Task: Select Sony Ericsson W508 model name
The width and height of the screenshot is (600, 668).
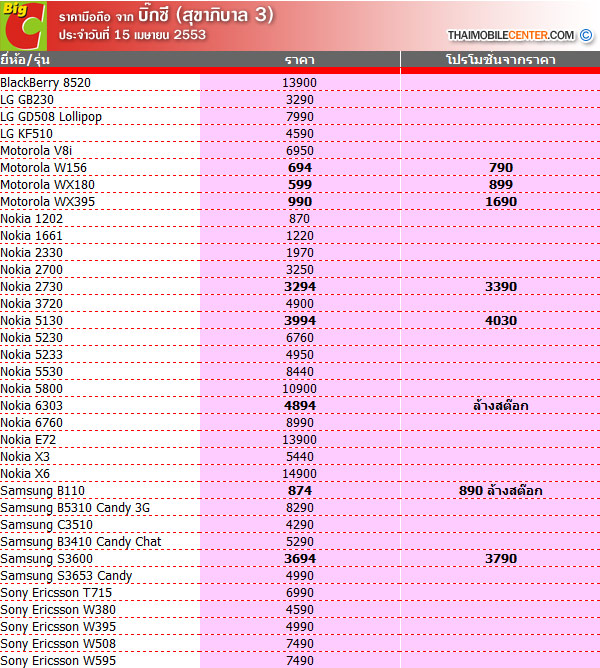Action: [58, 645]
